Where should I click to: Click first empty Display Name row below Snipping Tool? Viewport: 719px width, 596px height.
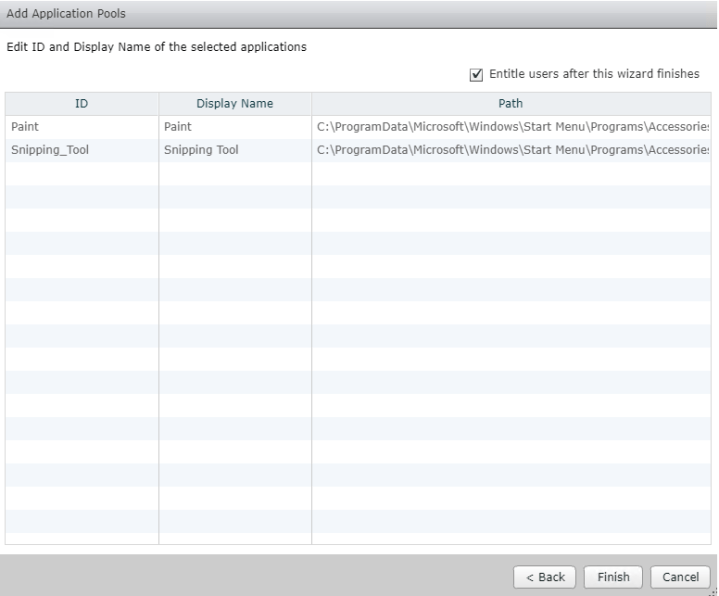(234, 173)
